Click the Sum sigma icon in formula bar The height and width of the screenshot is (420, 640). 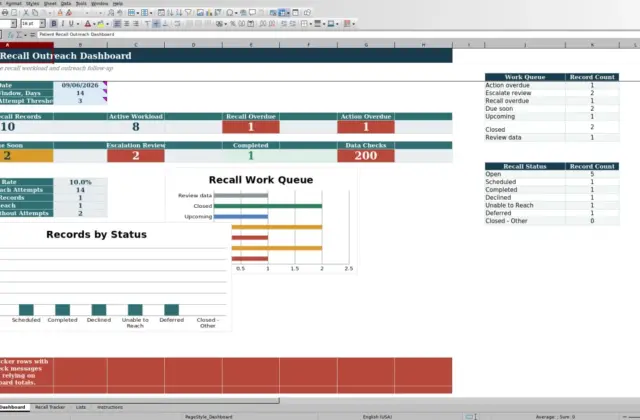point(19,35)
